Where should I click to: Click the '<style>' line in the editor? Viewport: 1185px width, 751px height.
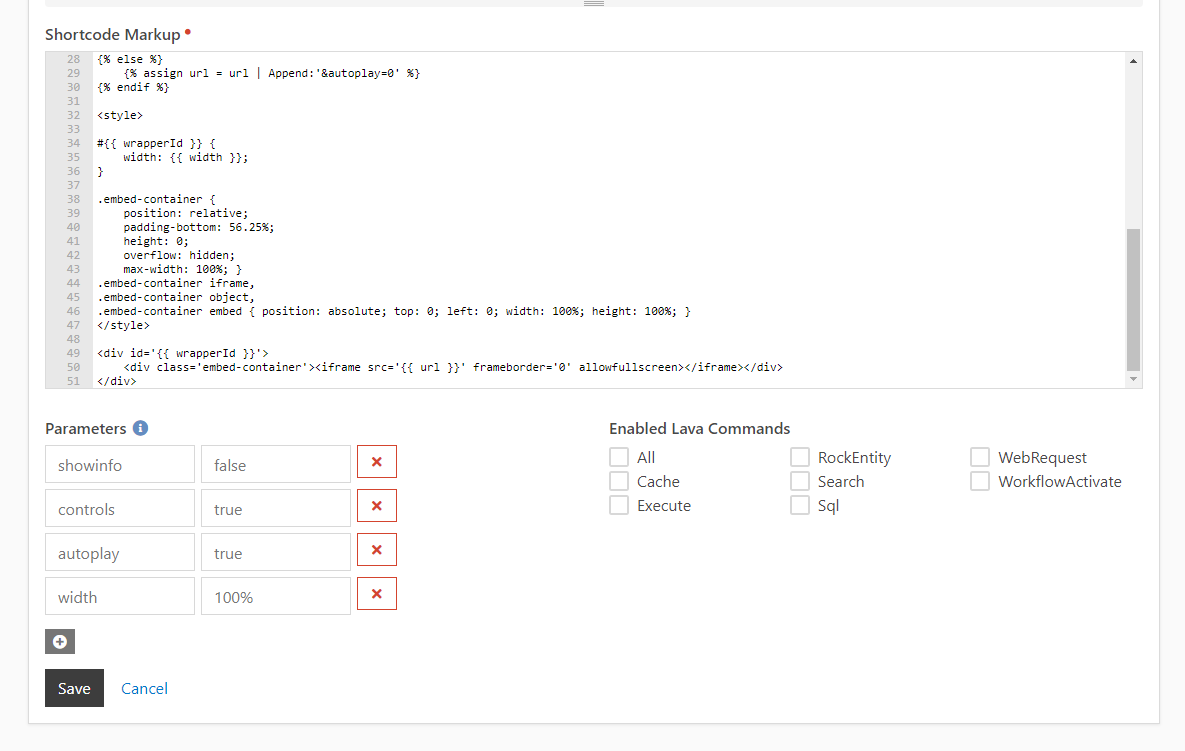pos(119,116)
